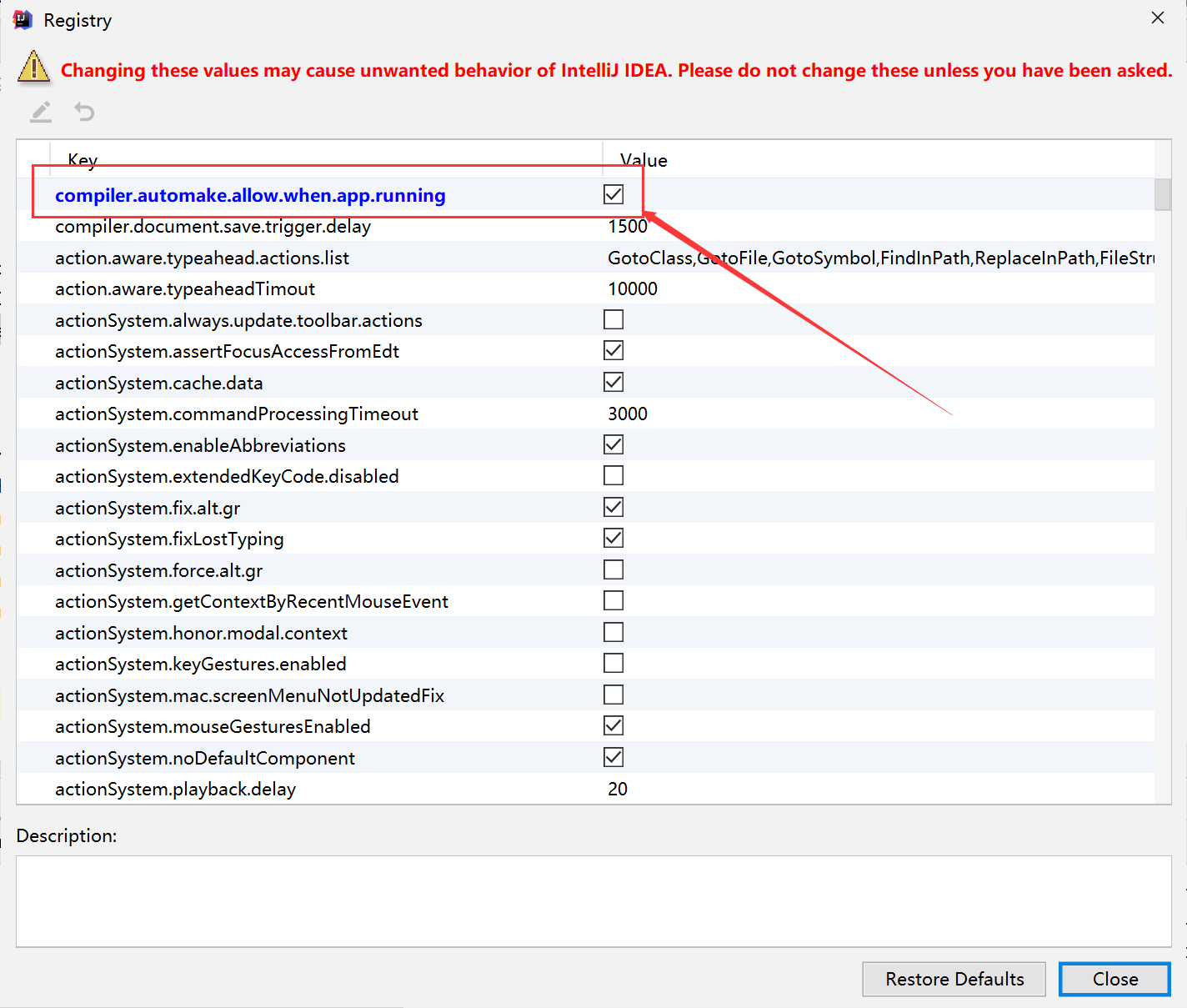Select the action.aware.typeaheadTimout key
Screen dimensions: 1187x1008
[x=185, y=289]
